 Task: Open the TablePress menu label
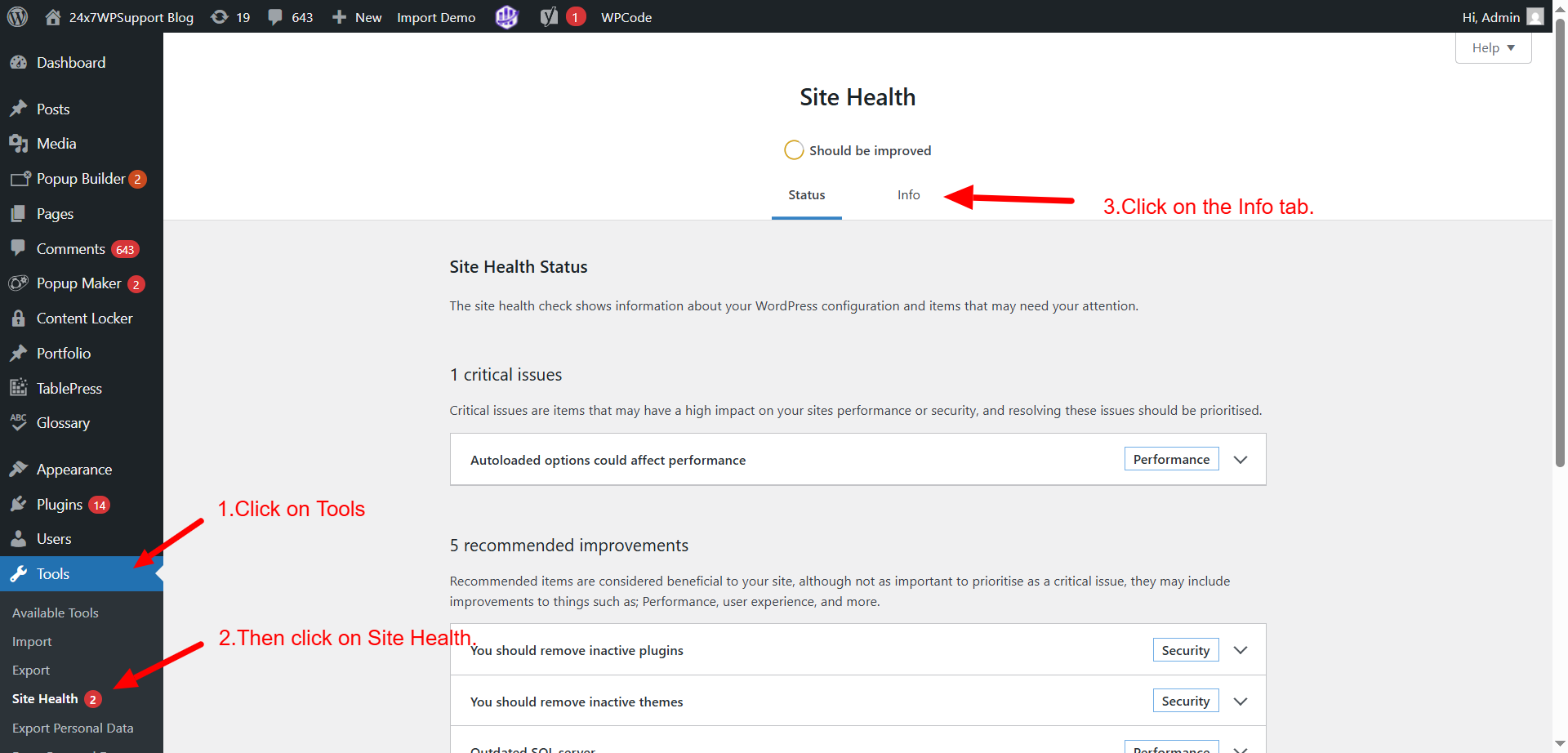(x=69, y=389)
